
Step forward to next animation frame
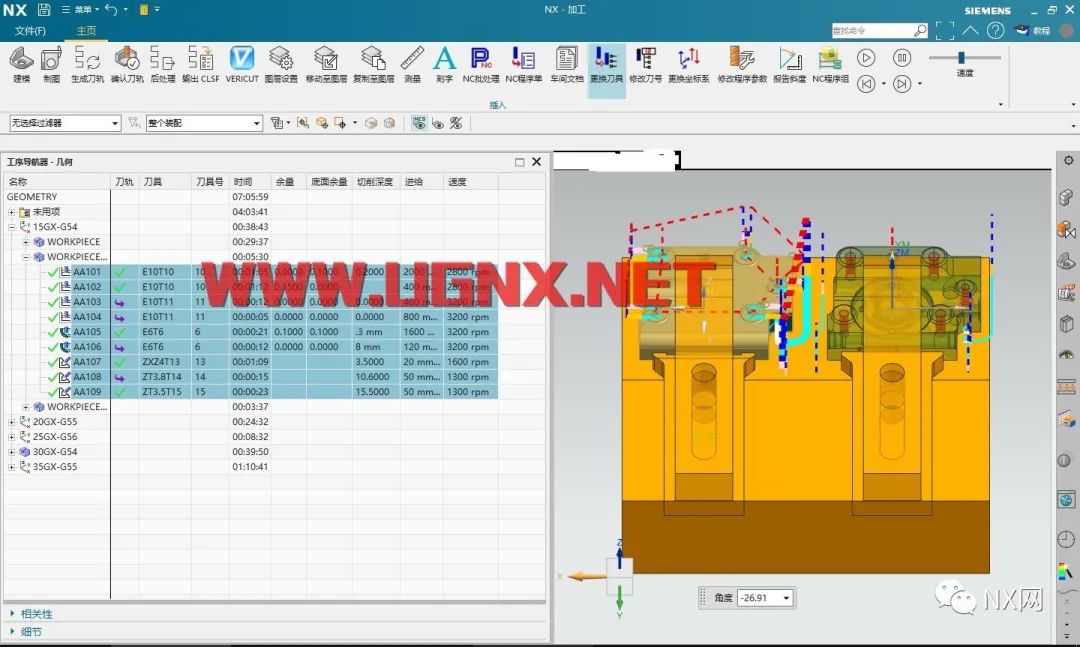902,84
